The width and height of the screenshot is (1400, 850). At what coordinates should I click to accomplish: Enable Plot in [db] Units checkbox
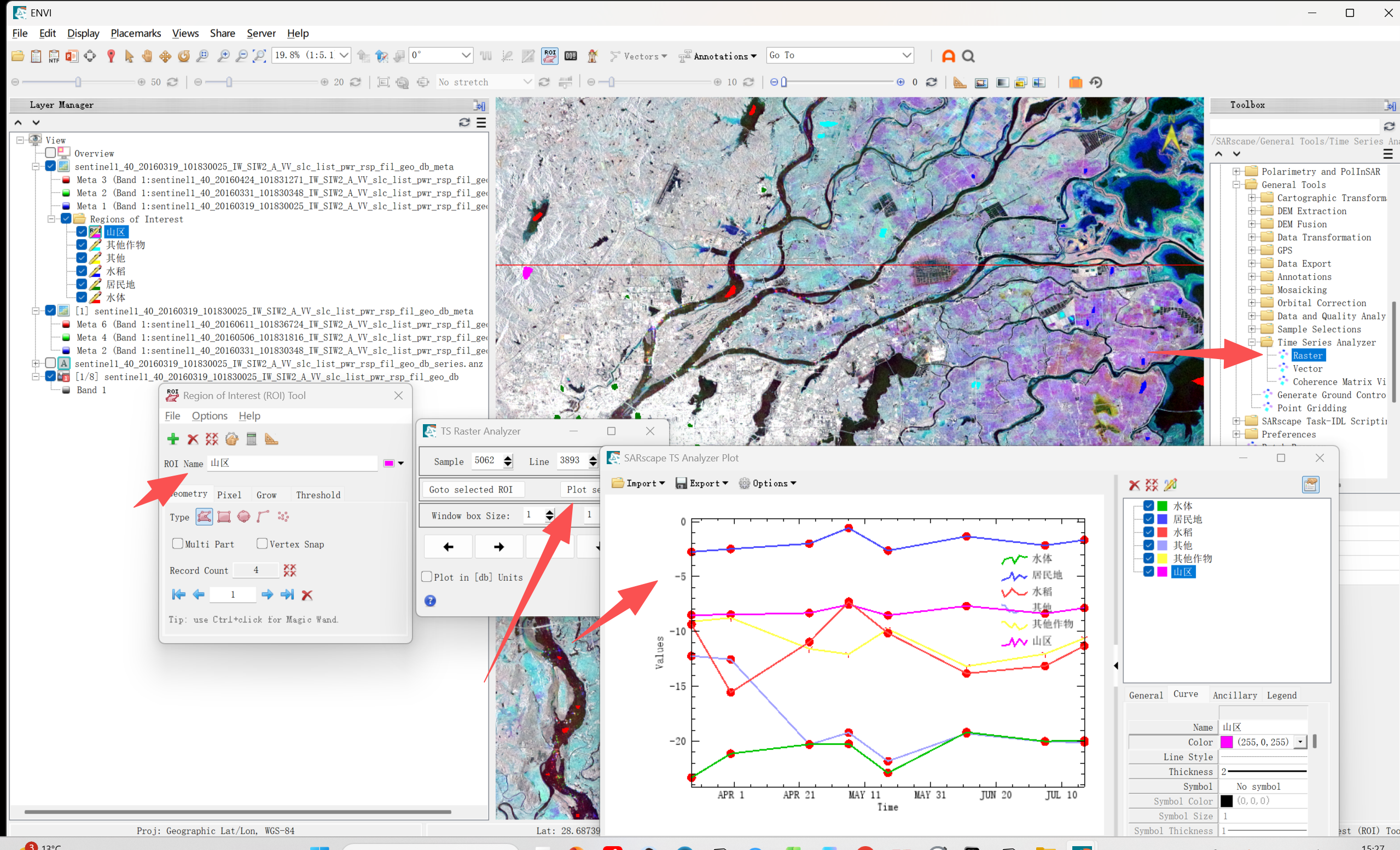427,576
